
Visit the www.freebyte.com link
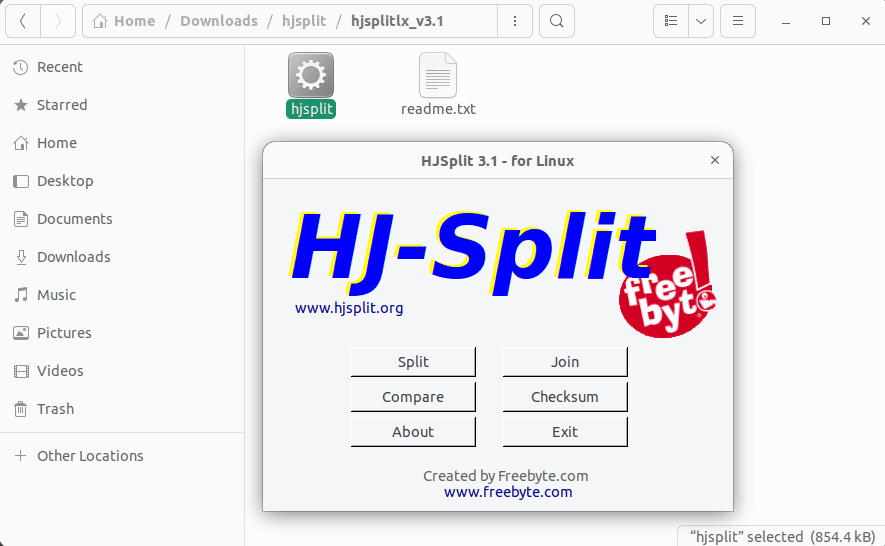508,492
